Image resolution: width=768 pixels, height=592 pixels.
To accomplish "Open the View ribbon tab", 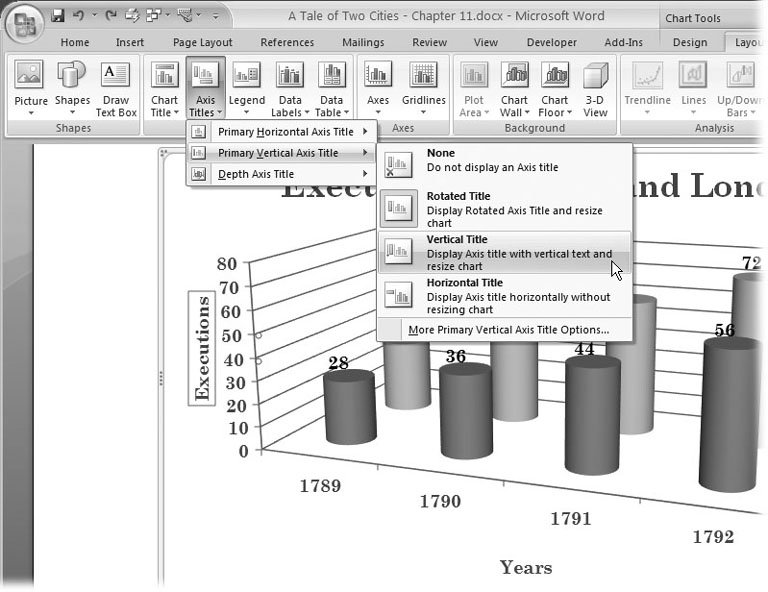I will (485, 43).
